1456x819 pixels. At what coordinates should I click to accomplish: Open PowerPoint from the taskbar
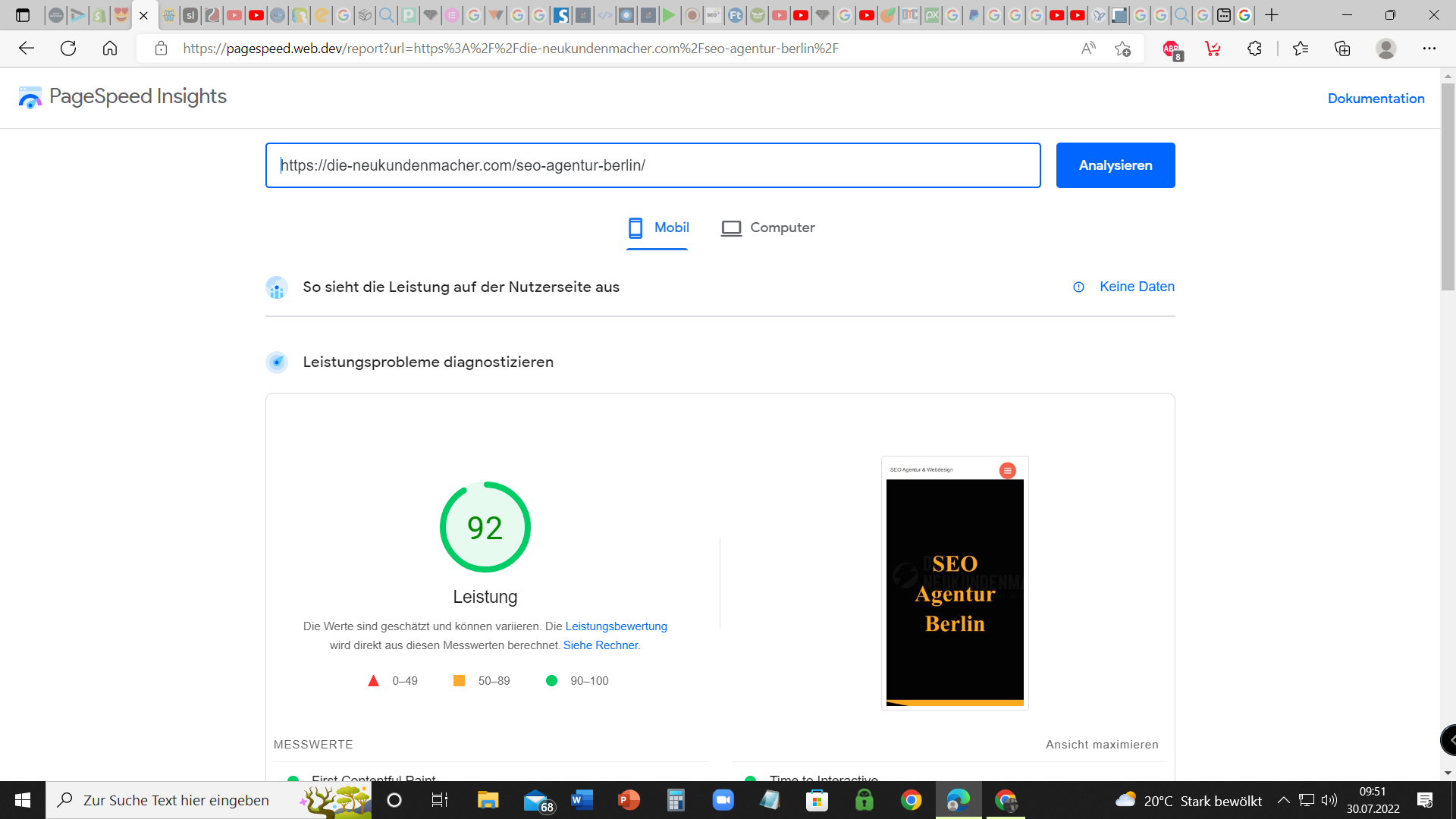click(629, 800)
